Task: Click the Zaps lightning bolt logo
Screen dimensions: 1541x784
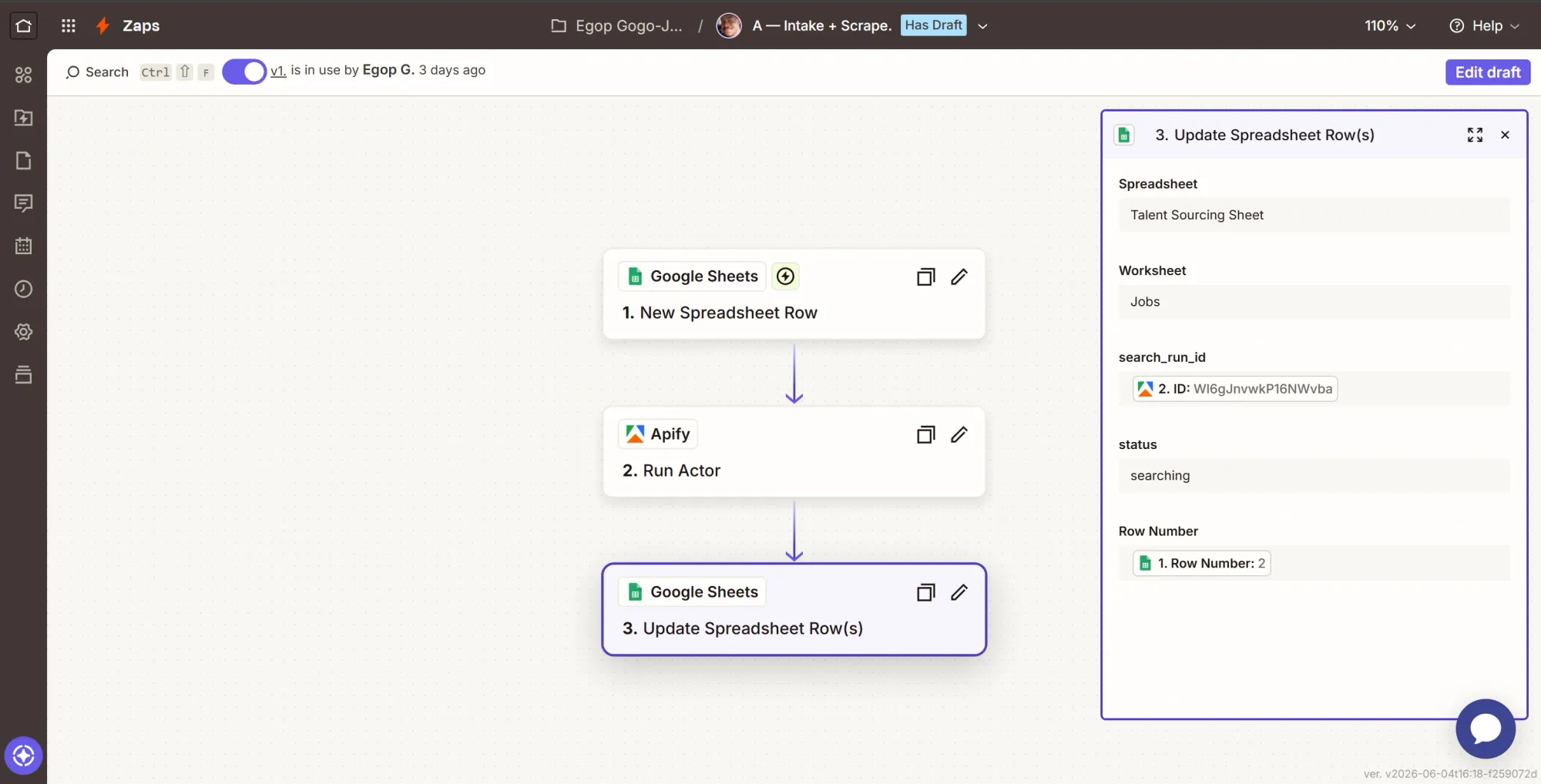Action: point(102,25)
